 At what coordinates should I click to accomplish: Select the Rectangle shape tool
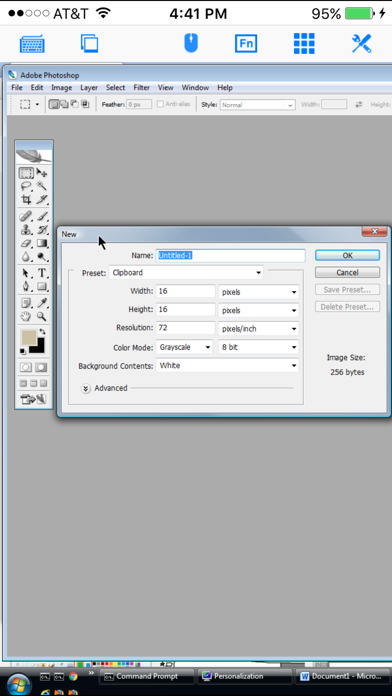tap(42, 286)
